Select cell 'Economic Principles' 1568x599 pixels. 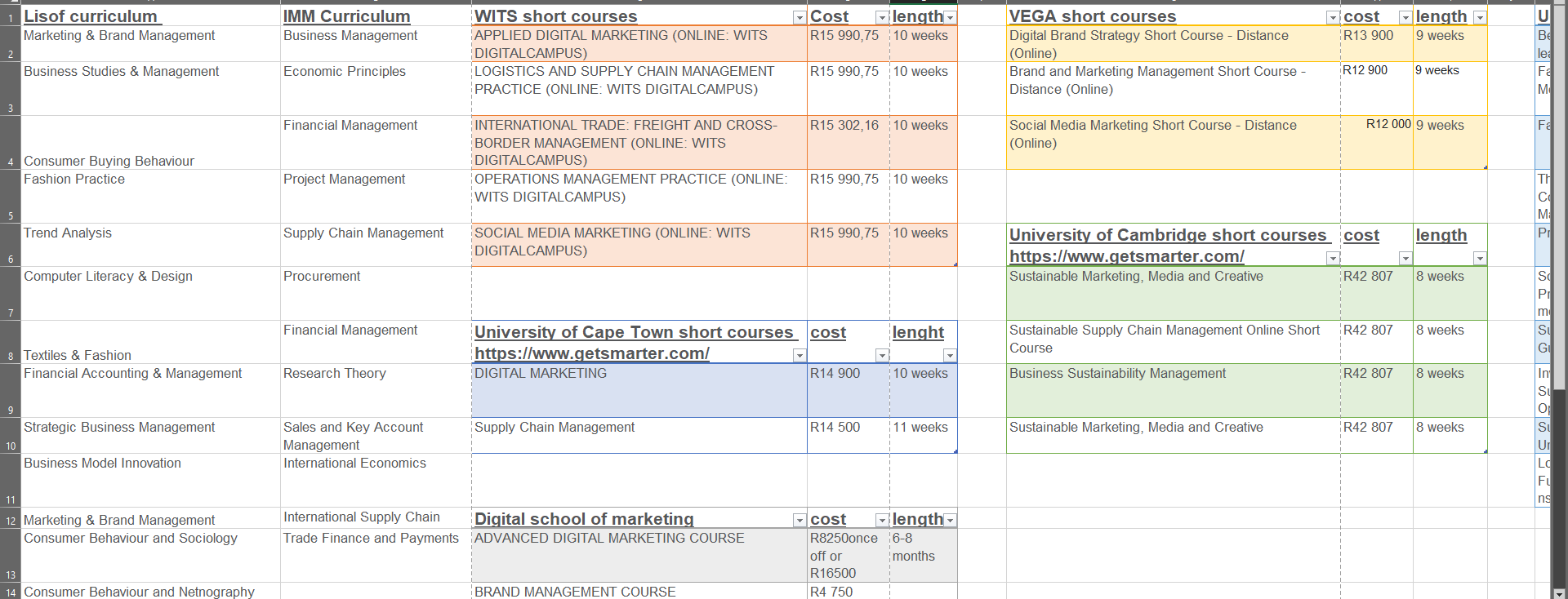[x=376, y=89]
